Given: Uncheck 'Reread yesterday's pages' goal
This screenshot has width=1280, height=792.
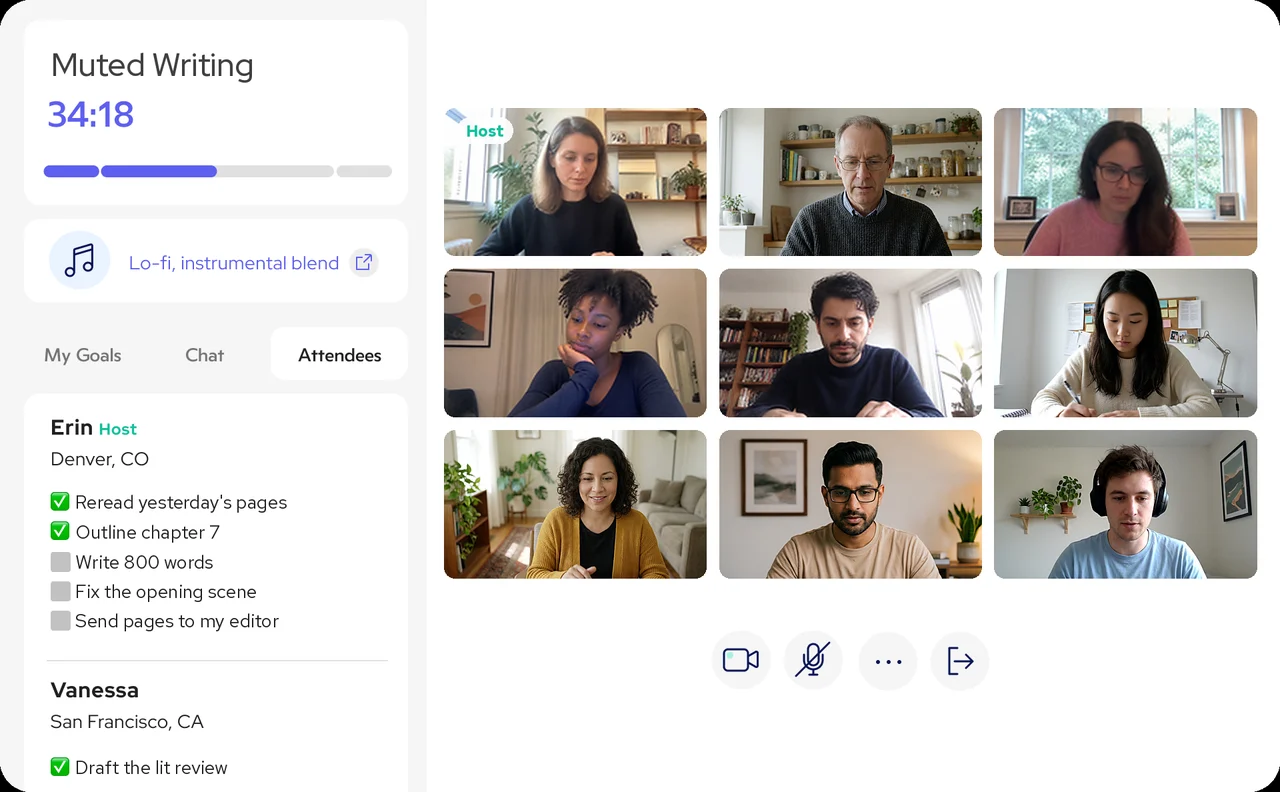Looking at the screenshot, I should click(x=60, y=502).
